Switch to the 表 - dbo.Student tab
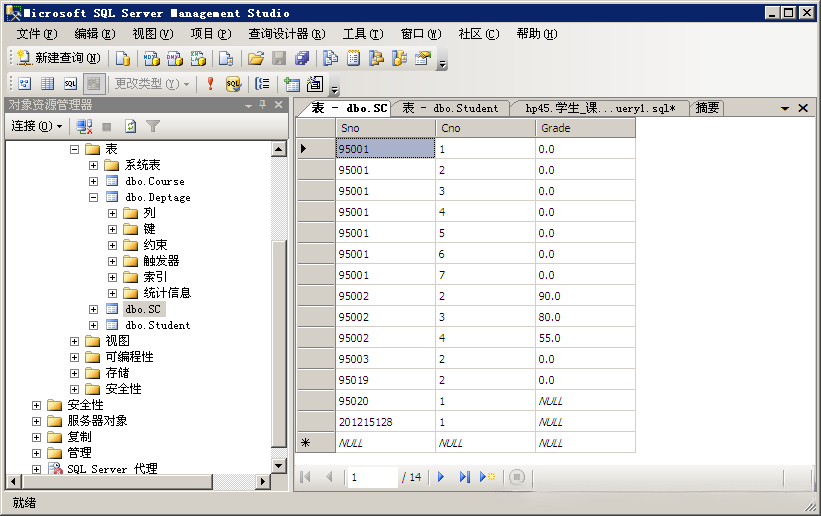The image size is (821, 516). 450,108
